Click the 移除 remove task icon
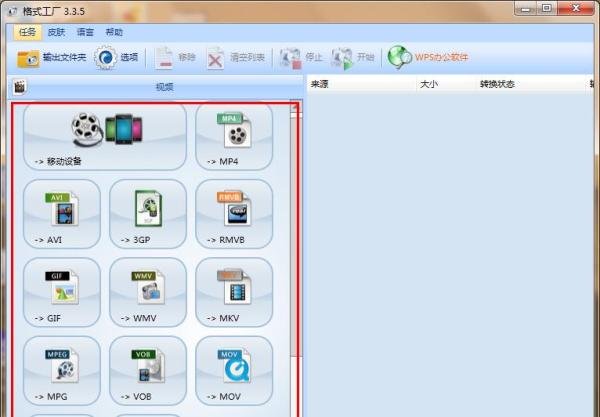 tap(164, 58)
